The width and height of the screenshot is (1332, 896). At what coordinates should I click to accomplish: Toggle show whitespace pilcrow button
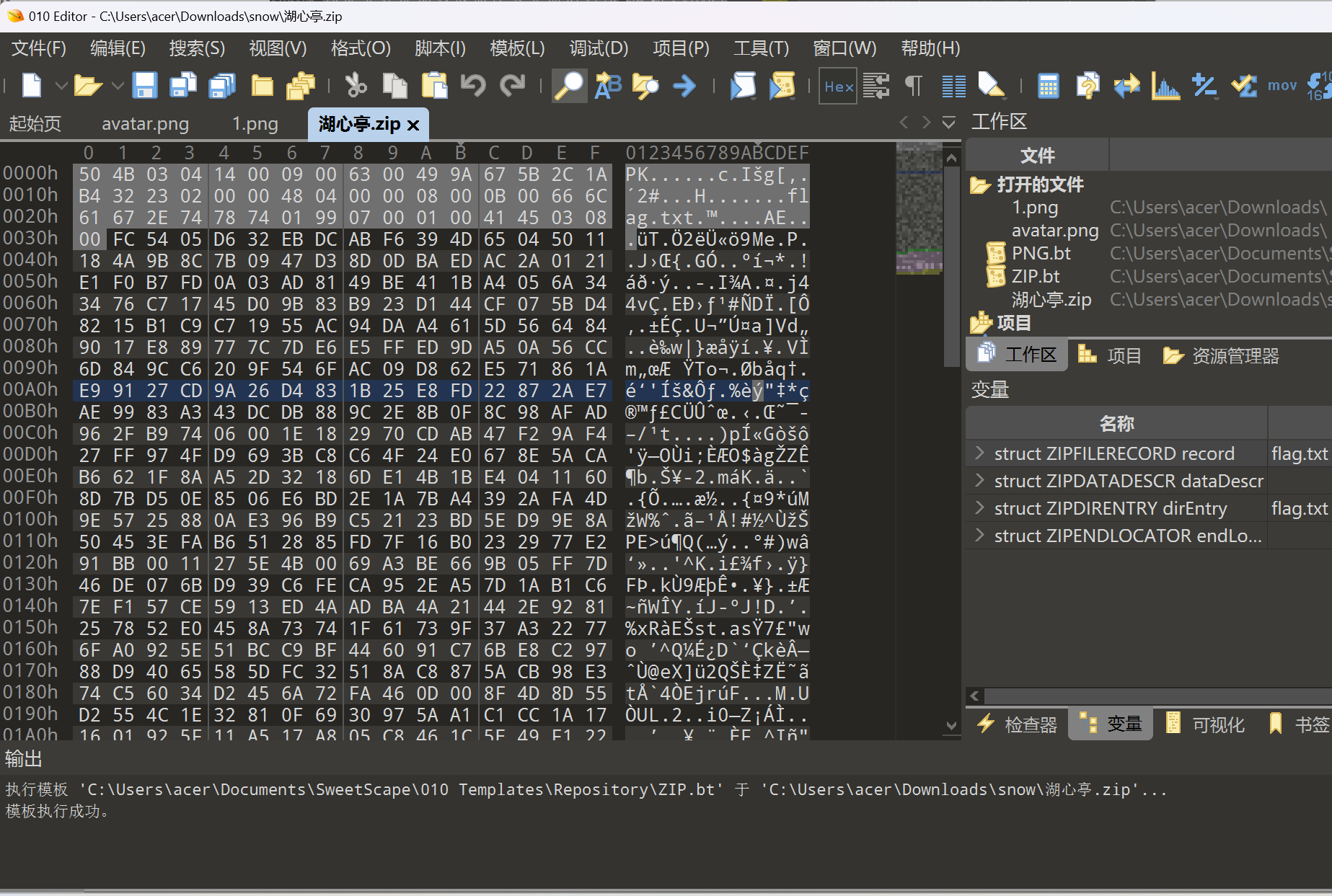[x=914, y=86]
